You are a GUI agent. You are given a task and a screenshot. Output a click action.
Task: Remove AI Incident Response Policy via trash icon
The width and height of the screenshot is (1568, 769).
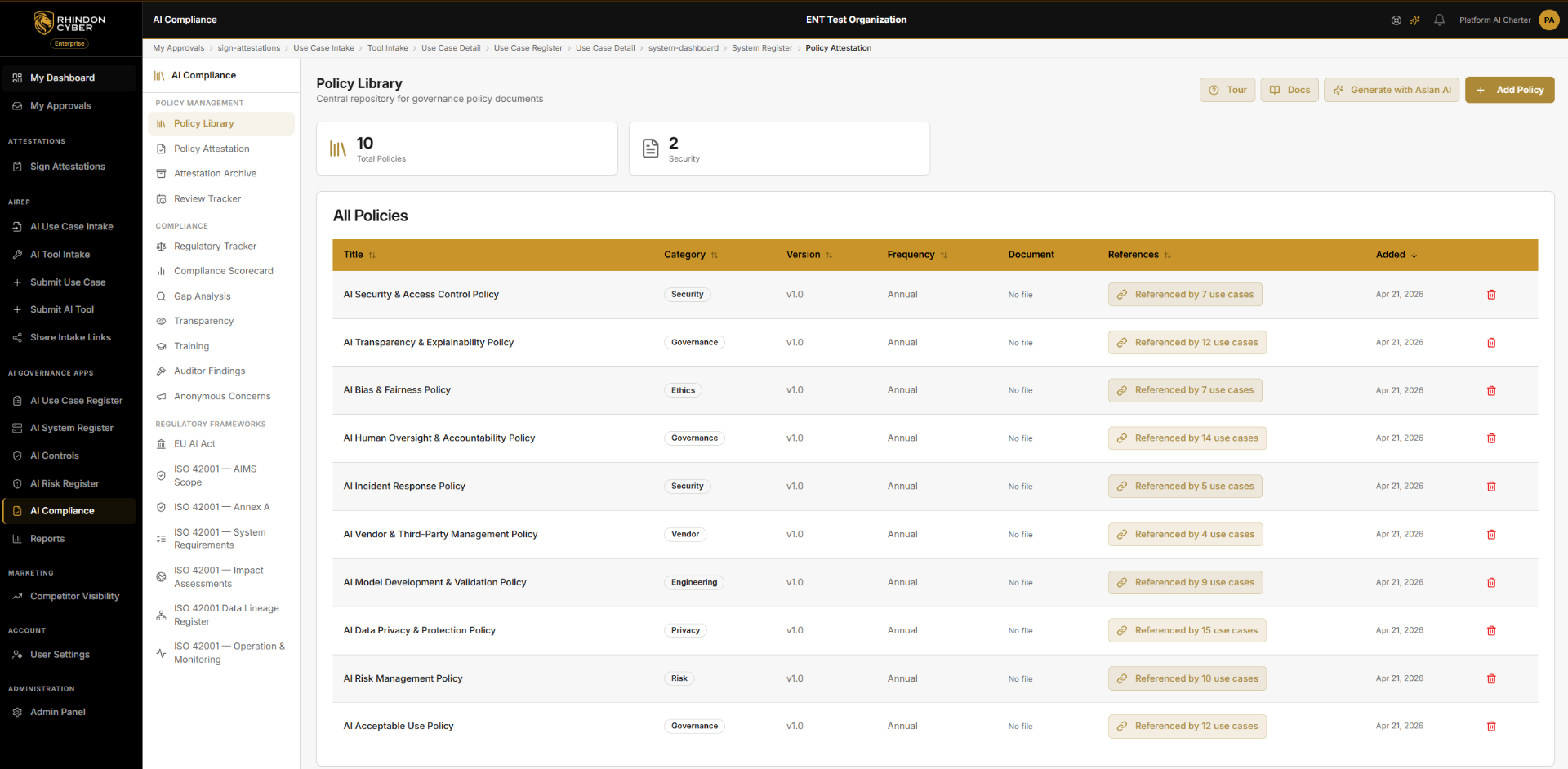pos(1491,487)
